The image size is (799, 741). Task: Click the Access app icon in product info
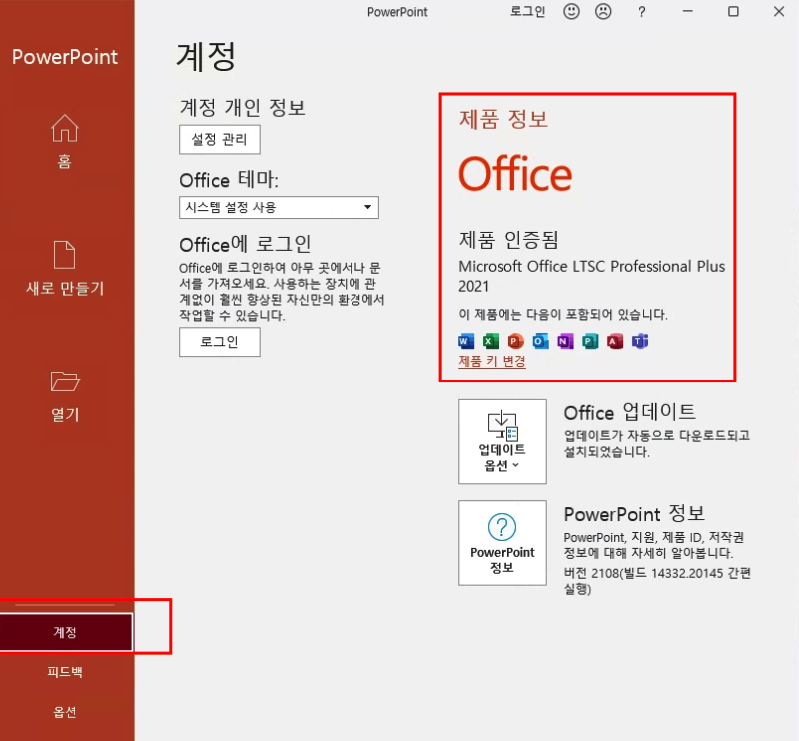(x=615, y=341)
